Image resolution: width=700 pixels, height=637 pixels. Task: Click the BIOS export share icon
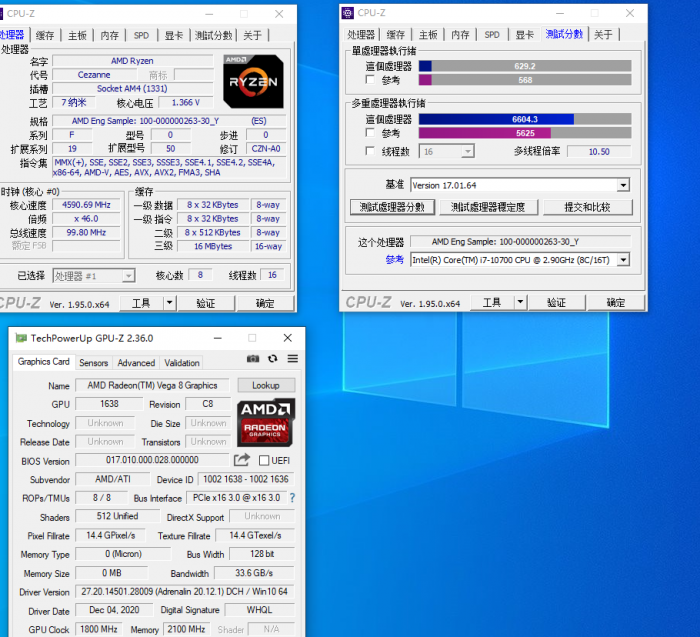pyautogui.click(x=242, y=460)
